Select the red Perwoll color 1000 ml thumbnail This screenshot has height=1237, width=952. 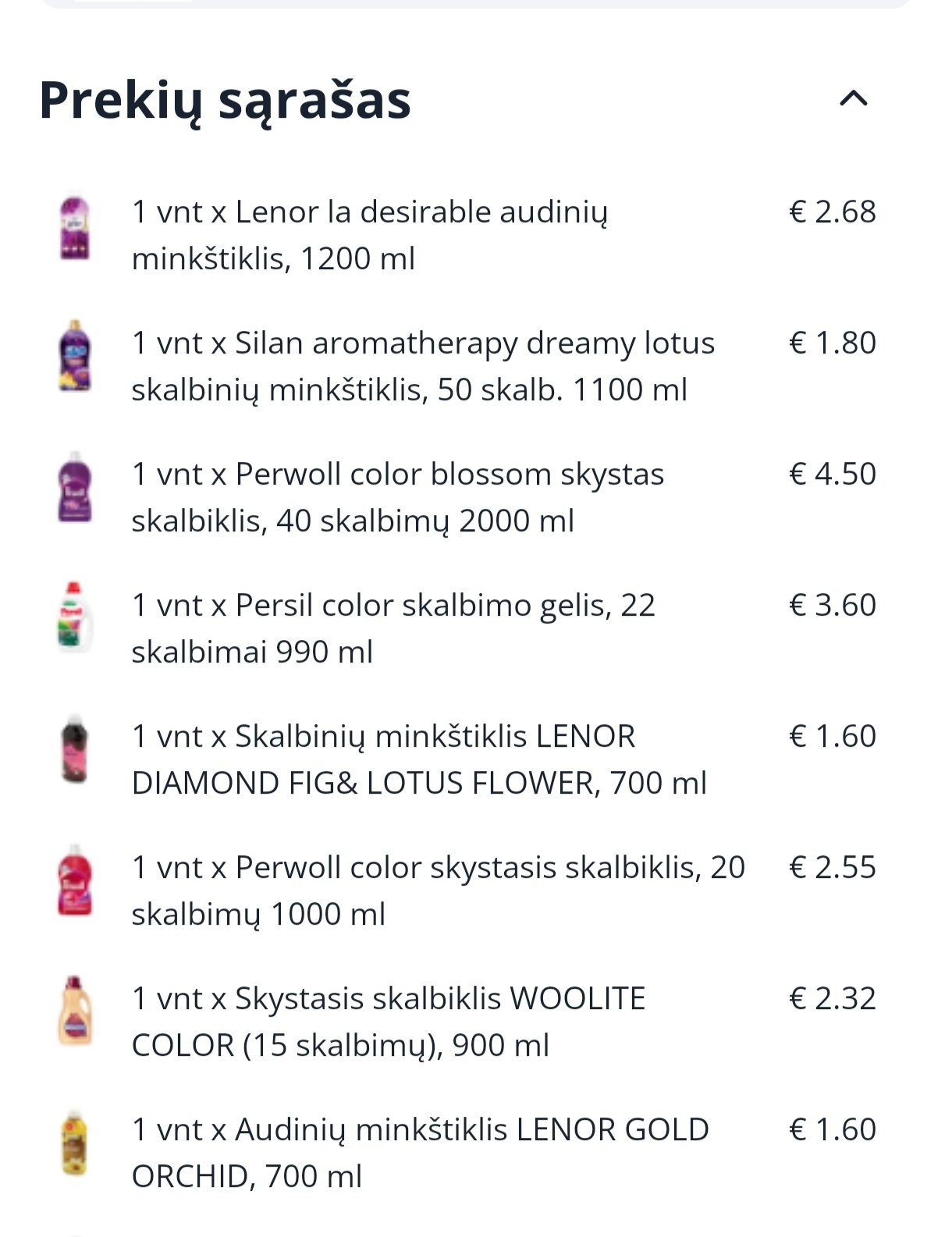(x=75, y=881)
